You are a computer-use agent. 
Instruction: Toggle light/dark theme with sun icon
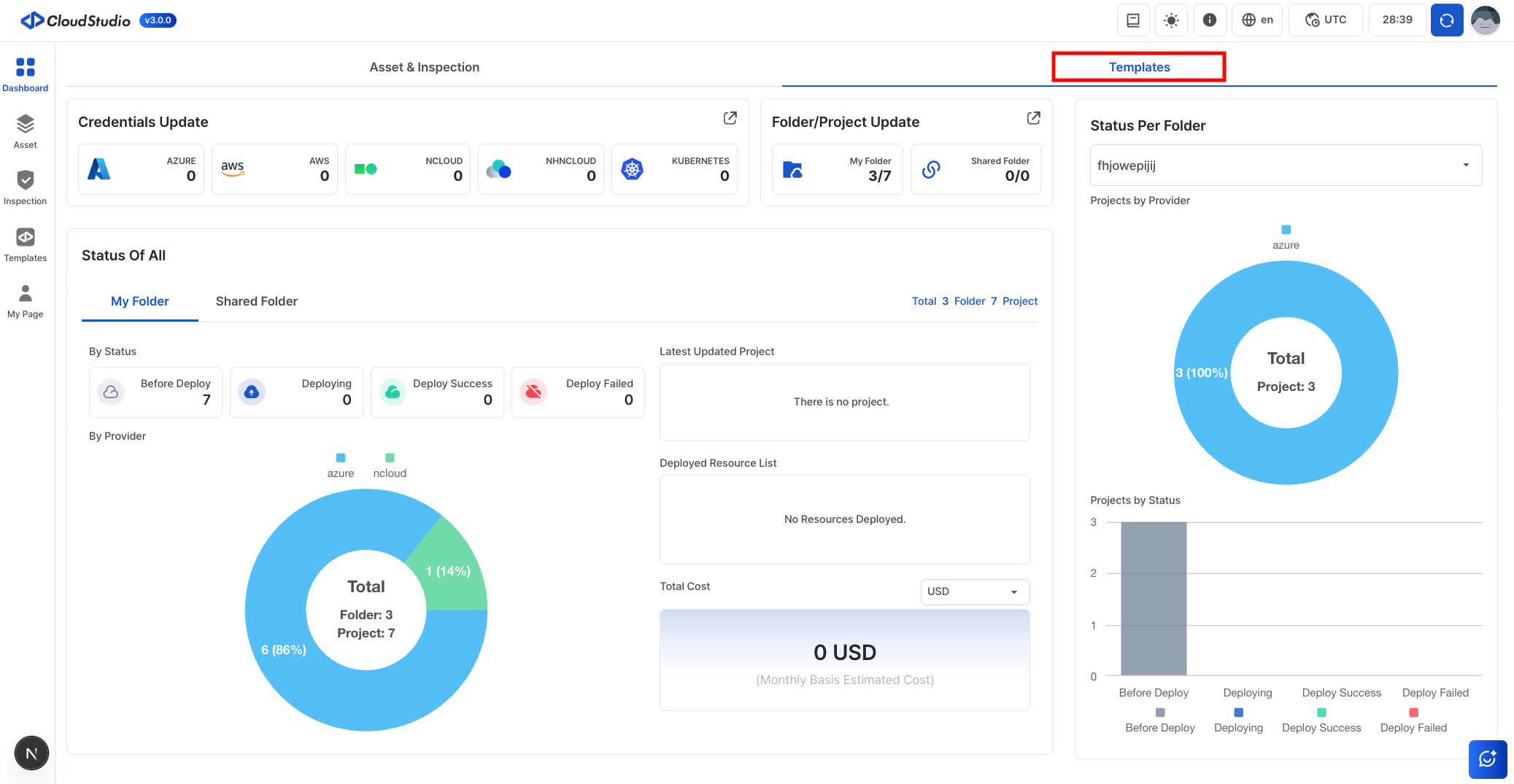tap(1171, 20)
